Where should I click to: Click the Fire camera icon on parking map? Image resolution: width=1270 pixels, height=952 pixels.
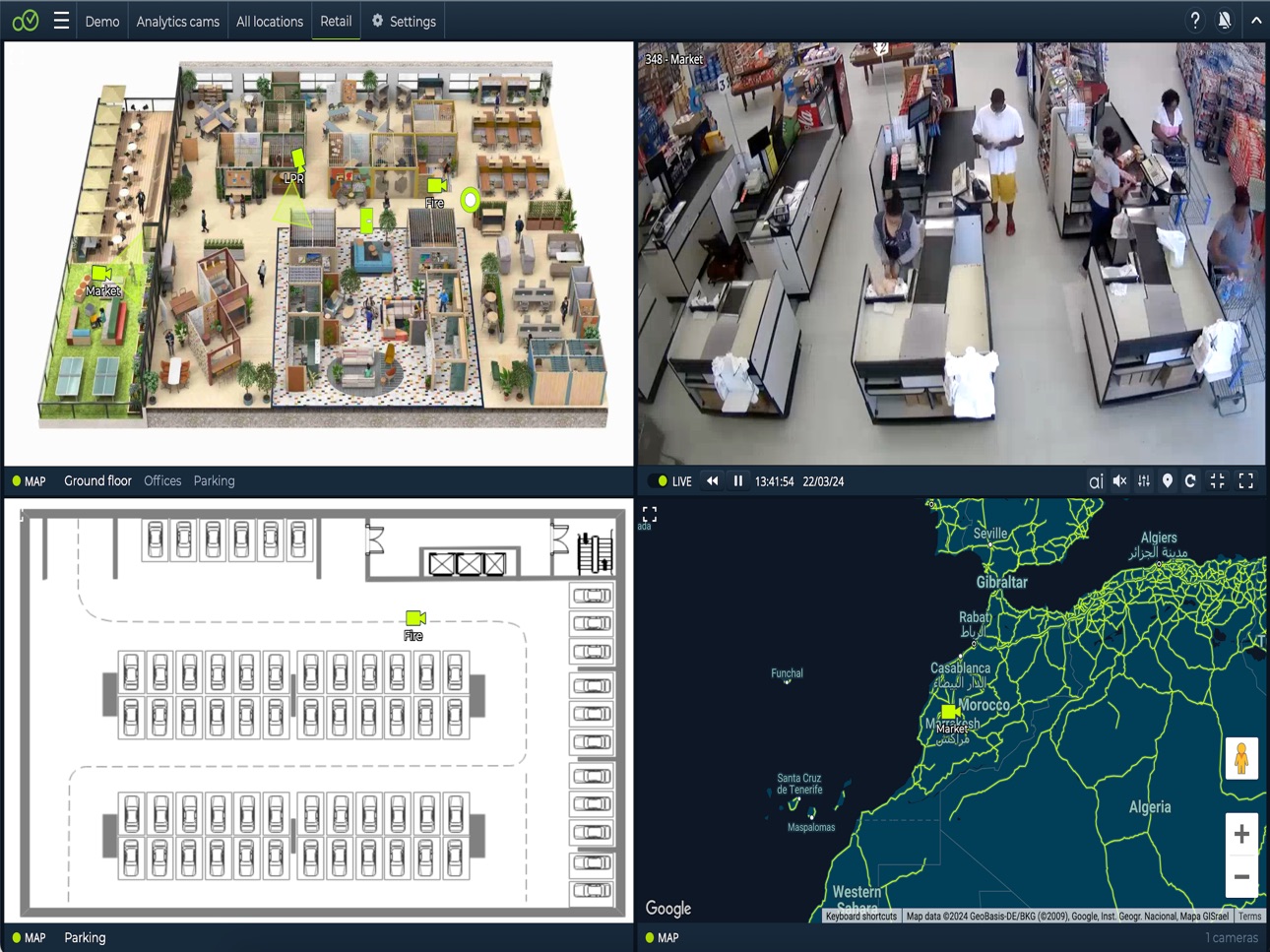(415, 618)
